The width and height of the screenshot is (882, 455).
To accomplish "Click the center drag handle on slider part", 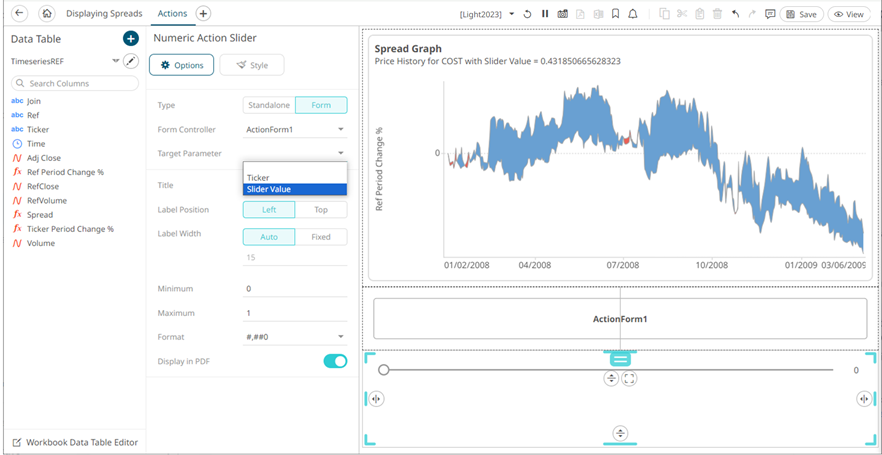I will coord(620,359).
